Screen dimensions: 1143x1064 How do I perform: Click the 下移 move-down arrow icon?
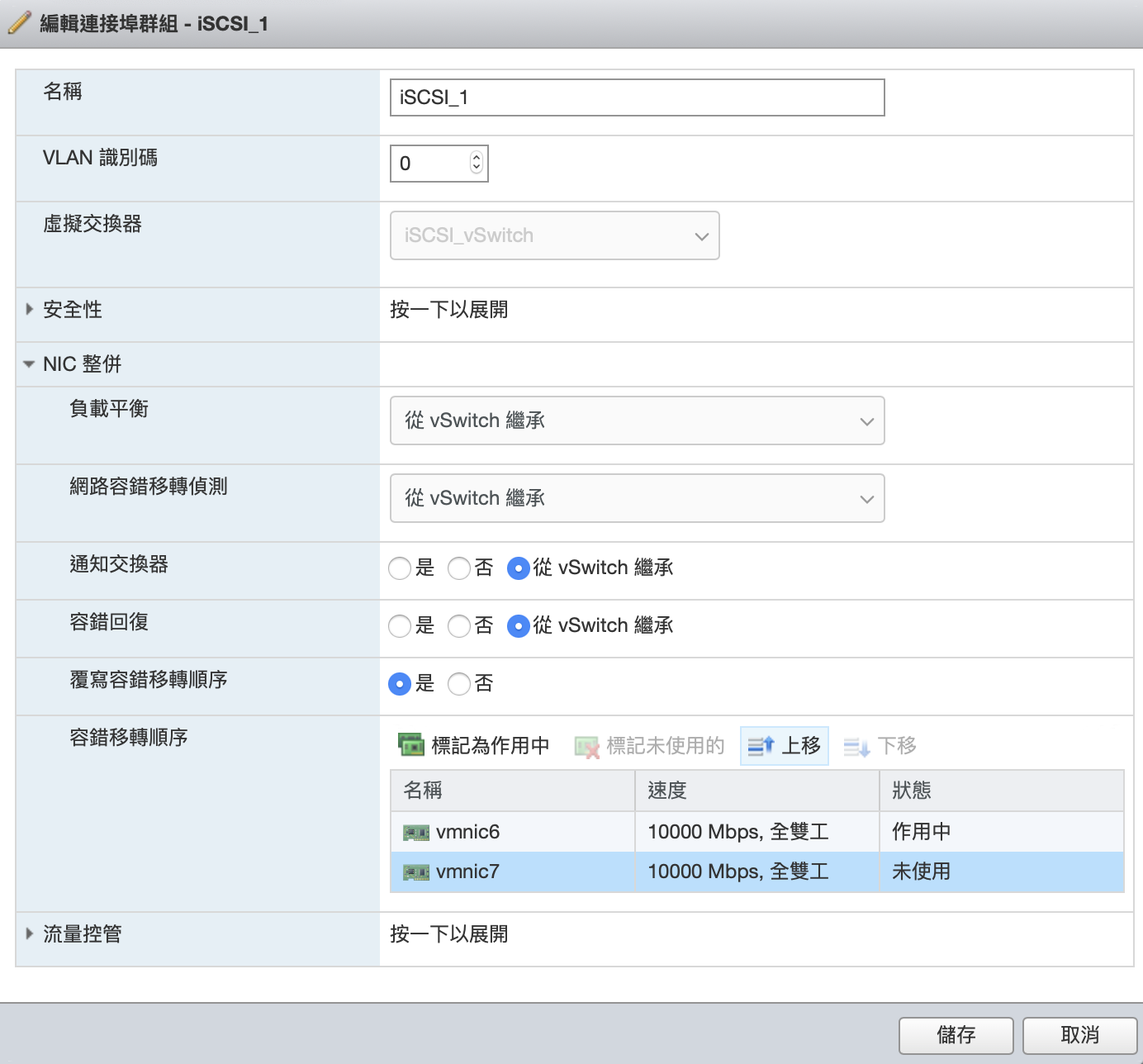[856, 747]
